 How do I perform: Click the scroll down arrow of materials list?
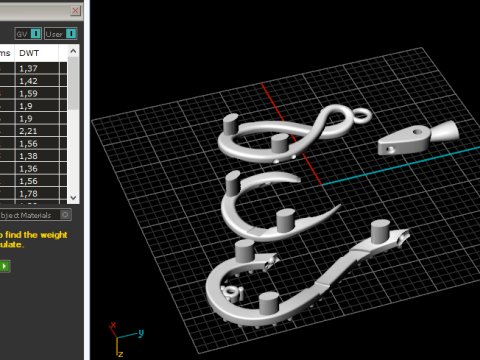pos(73,198)
